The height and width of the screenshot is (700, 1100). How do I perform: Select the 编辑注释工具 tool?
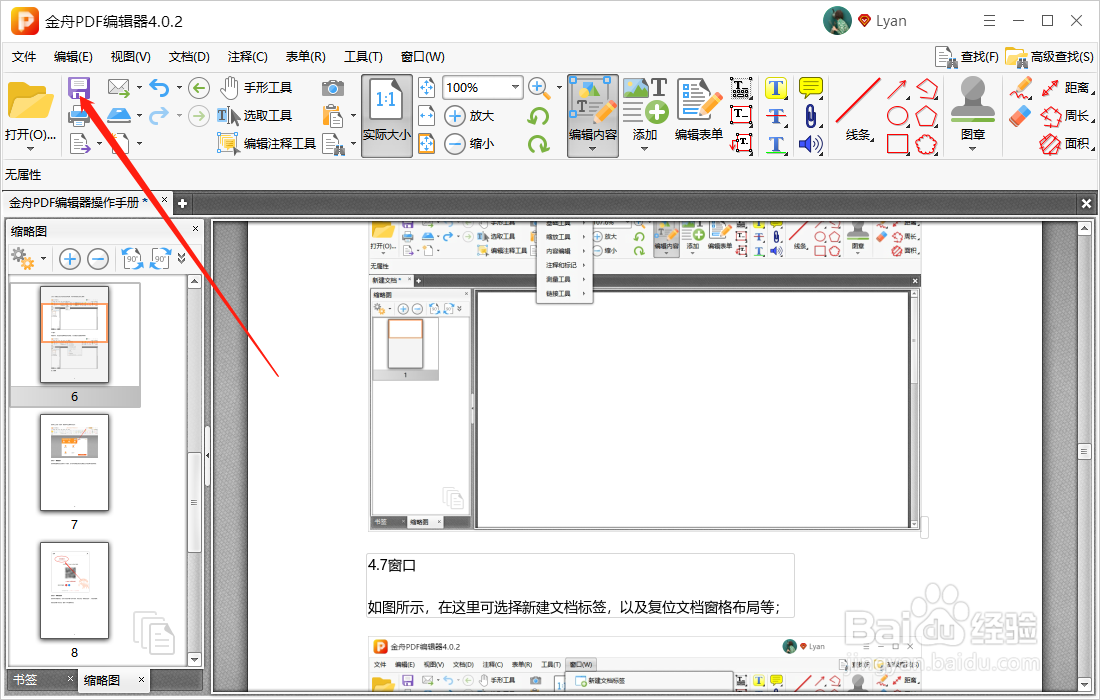266,144
